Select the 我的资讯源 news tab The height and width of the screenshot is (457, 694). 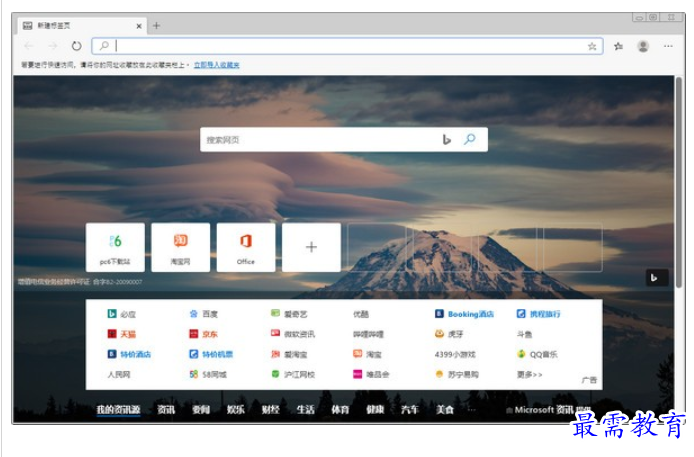pyautogui.click(x=118, y=410)
